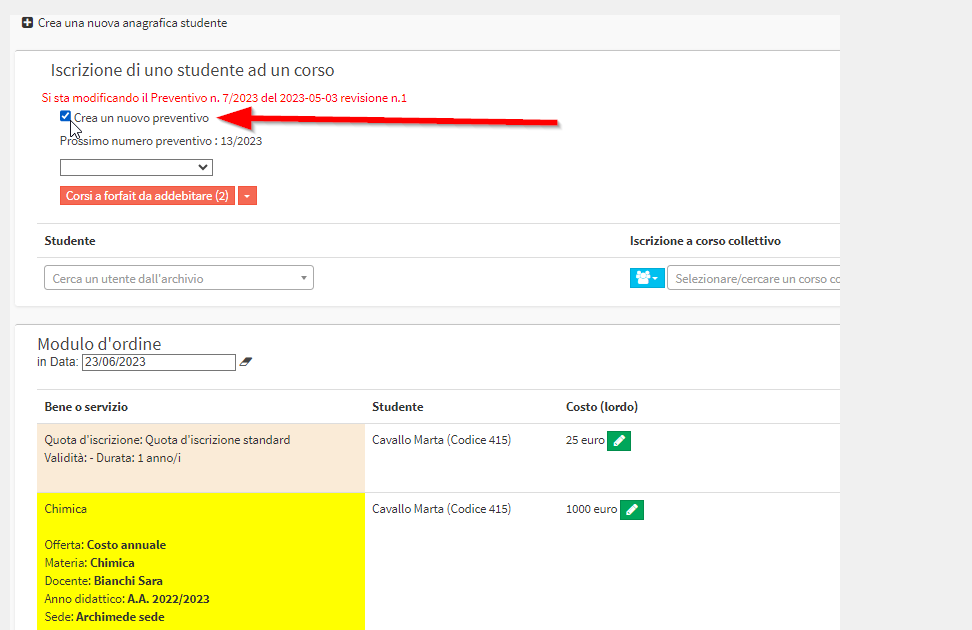Click Cavallo Marta in the Chimica row
Viewport: 972px width, 630px height.
(x=441, y=508)
